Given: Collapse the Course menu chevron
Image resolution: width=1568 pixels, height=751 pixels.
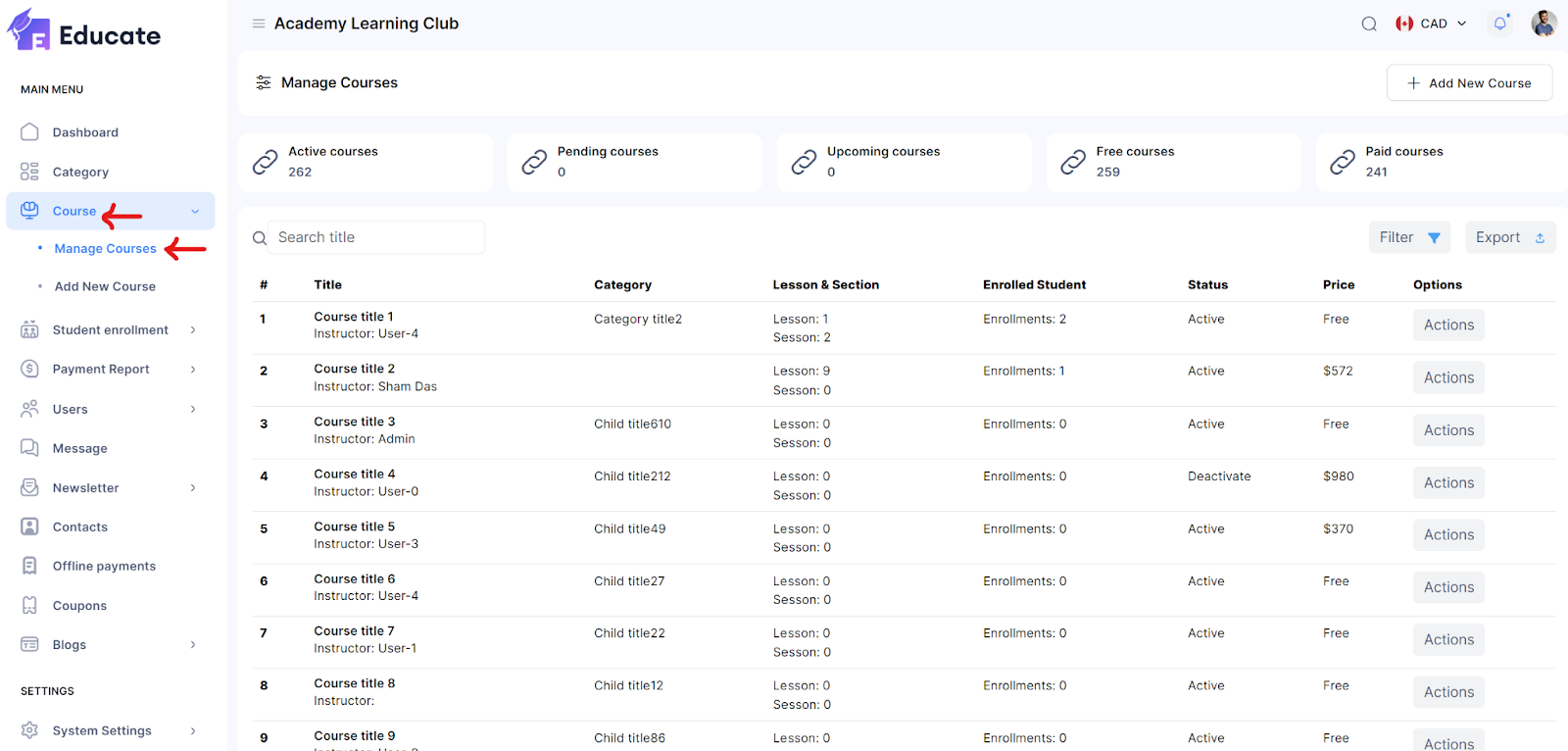Looking at the screenshot, I should pos(195,212).
